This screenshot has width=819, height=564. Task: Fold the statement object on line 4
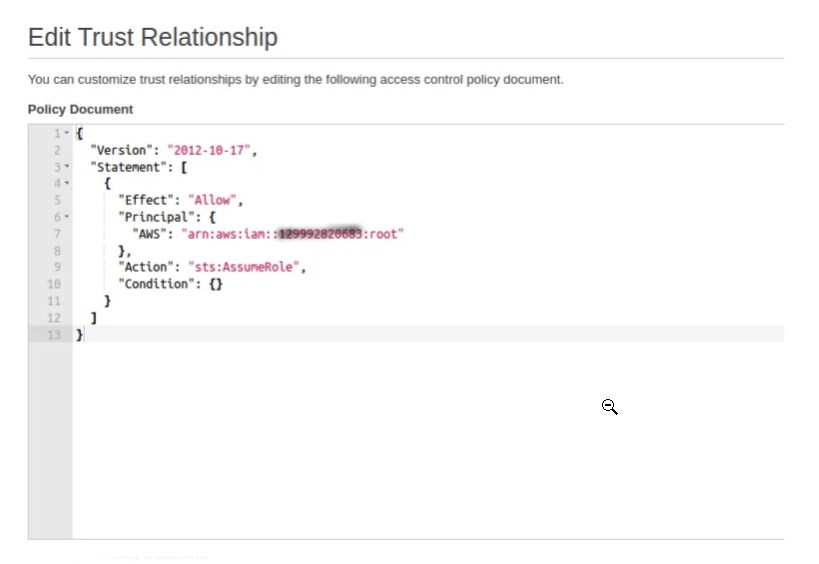coord(67,183)
